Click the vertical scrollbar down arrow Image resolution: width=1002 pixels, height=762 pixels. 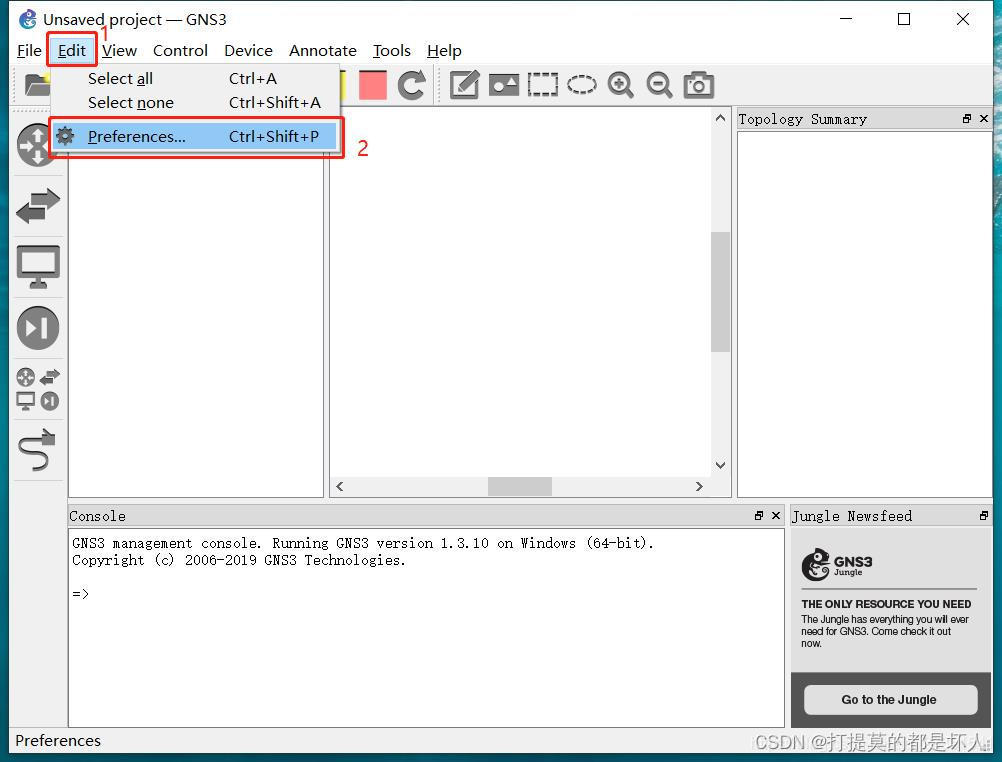point(721,465)
